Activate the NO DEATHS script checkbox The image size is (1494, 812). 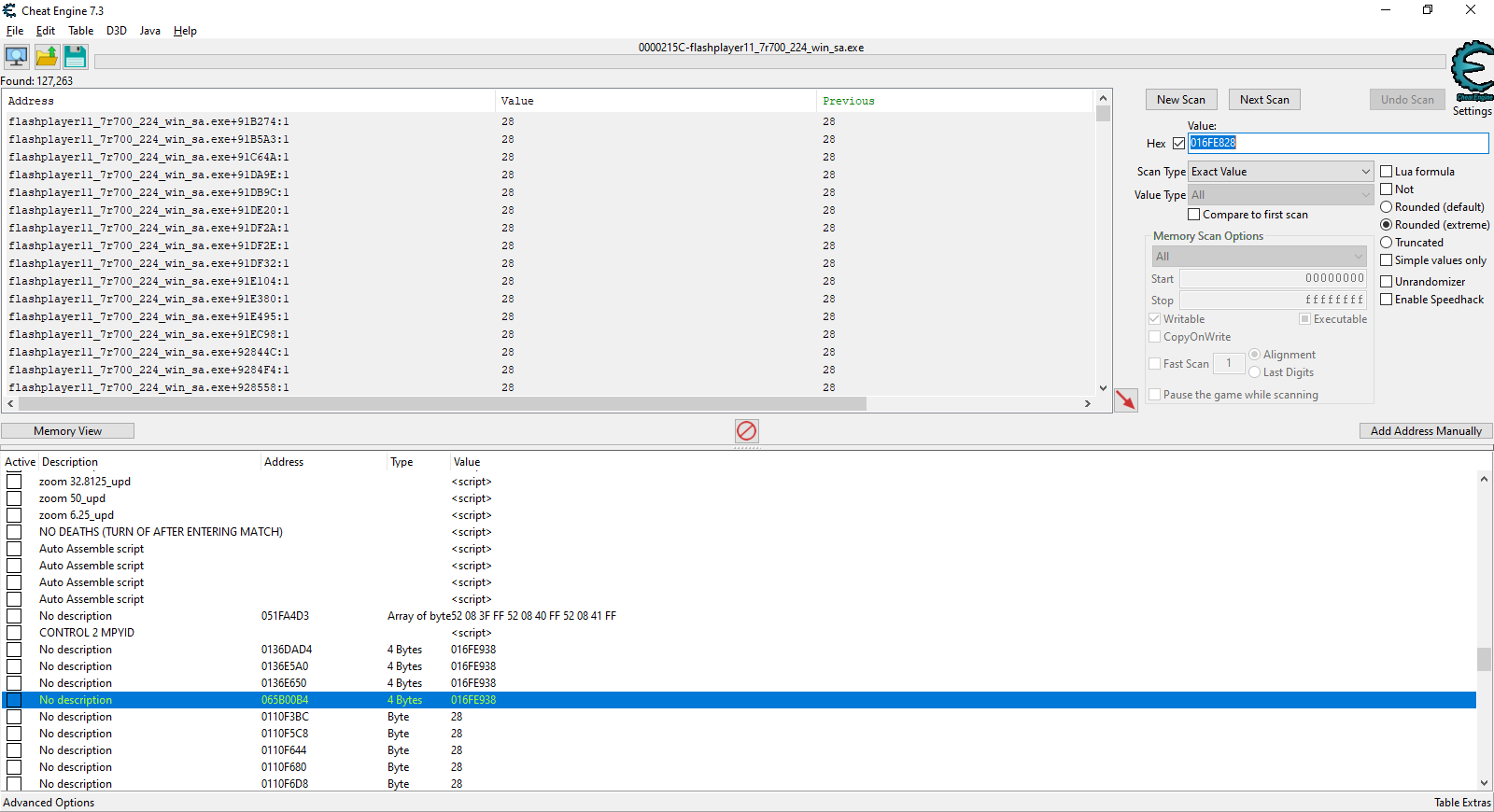pos(14,532)
